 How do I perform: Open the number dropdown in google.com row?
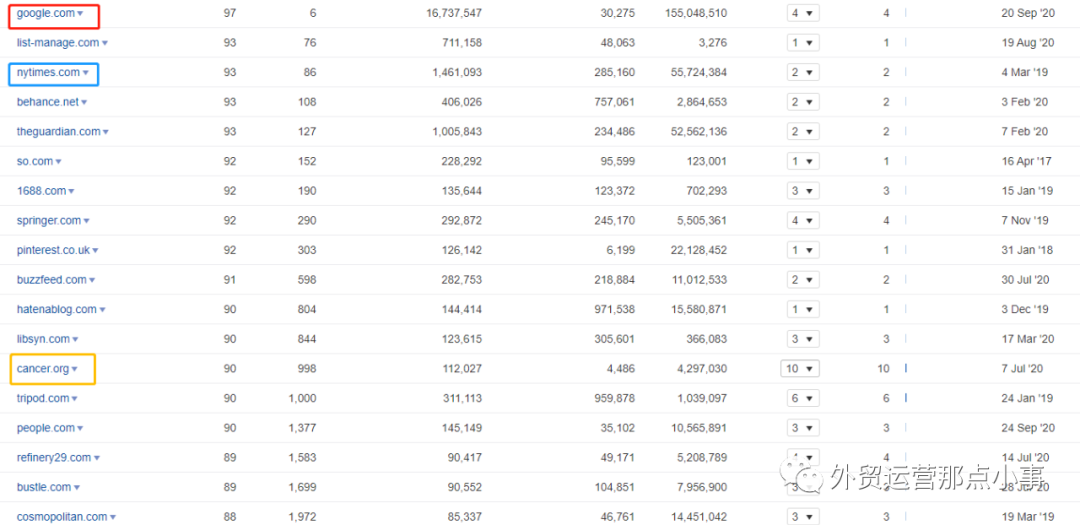pyautogui.click(x=801, y=13)
